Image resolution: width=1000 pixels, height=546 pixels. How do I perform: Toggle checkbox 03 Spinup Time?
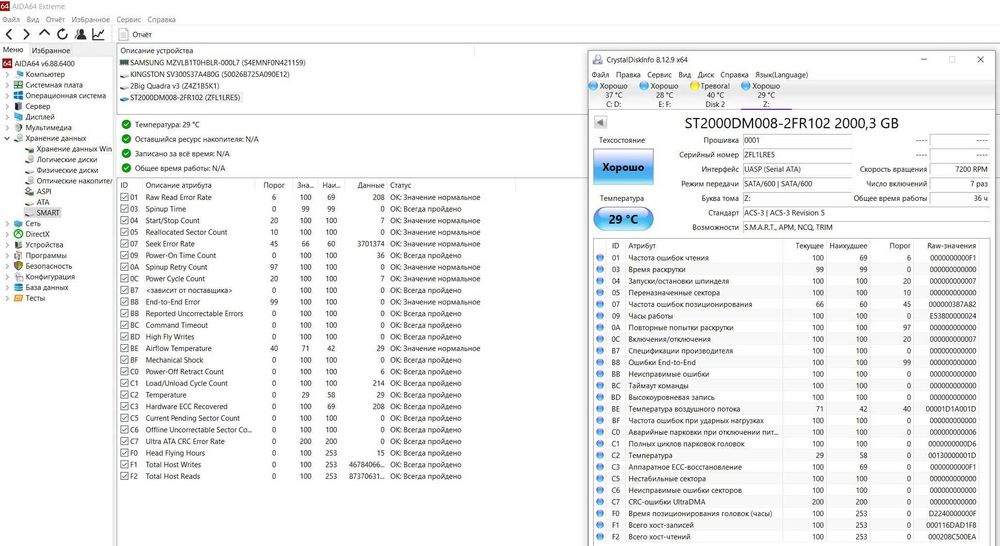coord(124,209)
